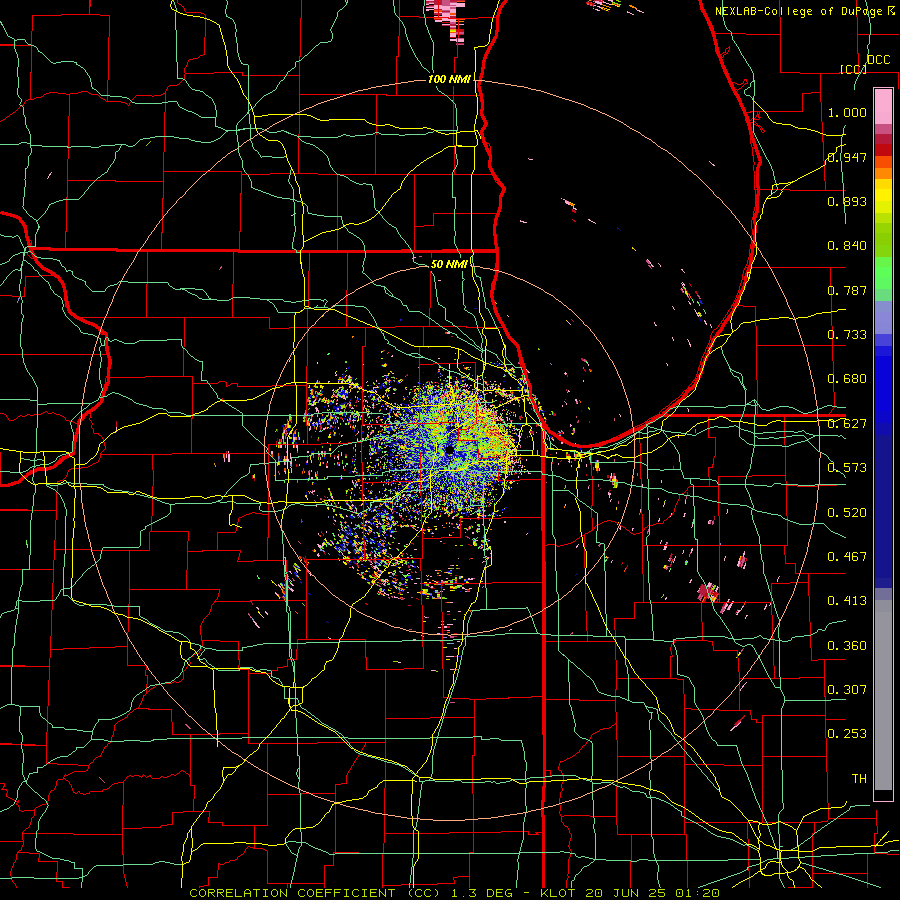Select the 0.733 legend value

click(847, 335)
